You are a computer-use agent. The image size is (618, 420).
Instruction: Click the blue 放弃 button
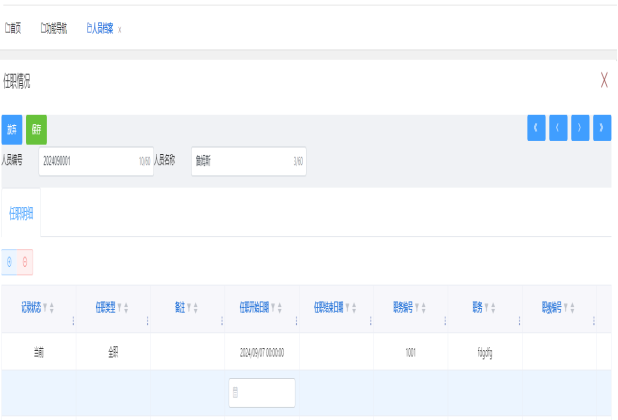tap(12, 130)
